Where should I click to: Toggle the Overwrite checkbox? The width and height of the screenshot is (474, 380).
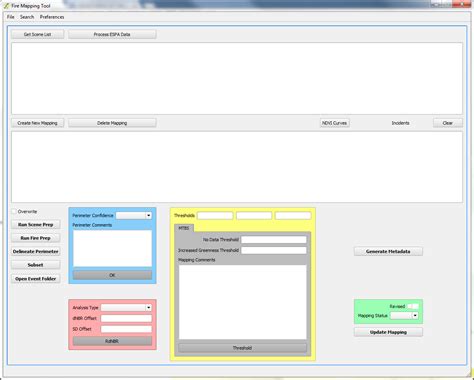[x=14, y=211]
